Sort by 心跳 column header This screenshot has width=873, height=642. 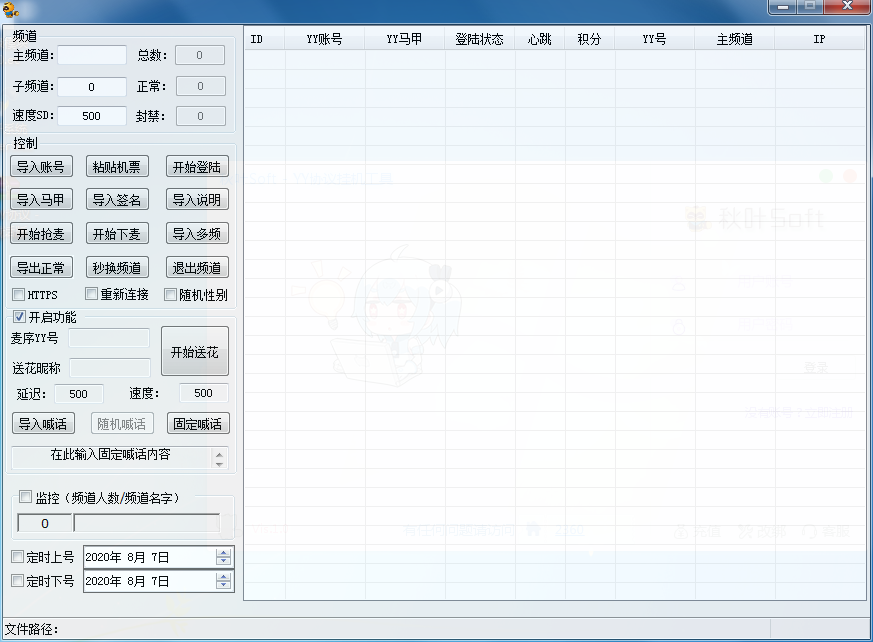pyautogui.click(x=540, y=39)
